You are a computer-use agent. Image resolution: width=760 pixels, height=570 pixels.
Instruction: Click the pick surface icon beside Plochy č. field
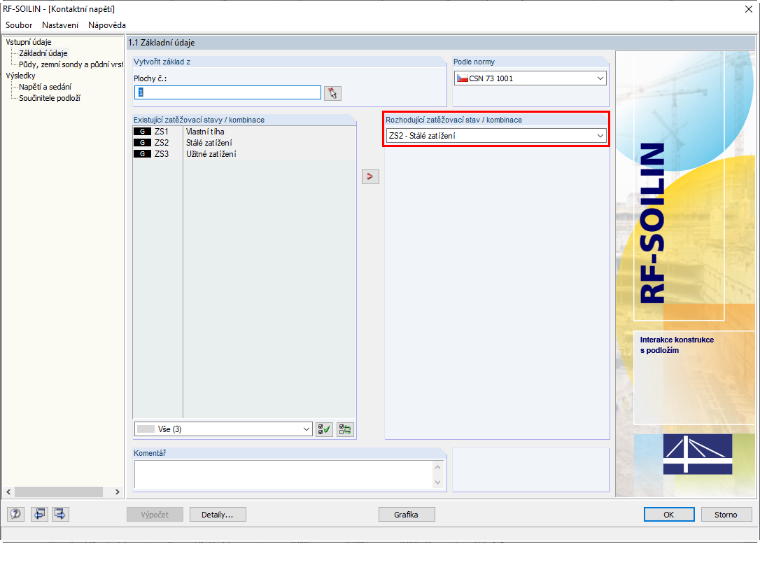(332, 93)
